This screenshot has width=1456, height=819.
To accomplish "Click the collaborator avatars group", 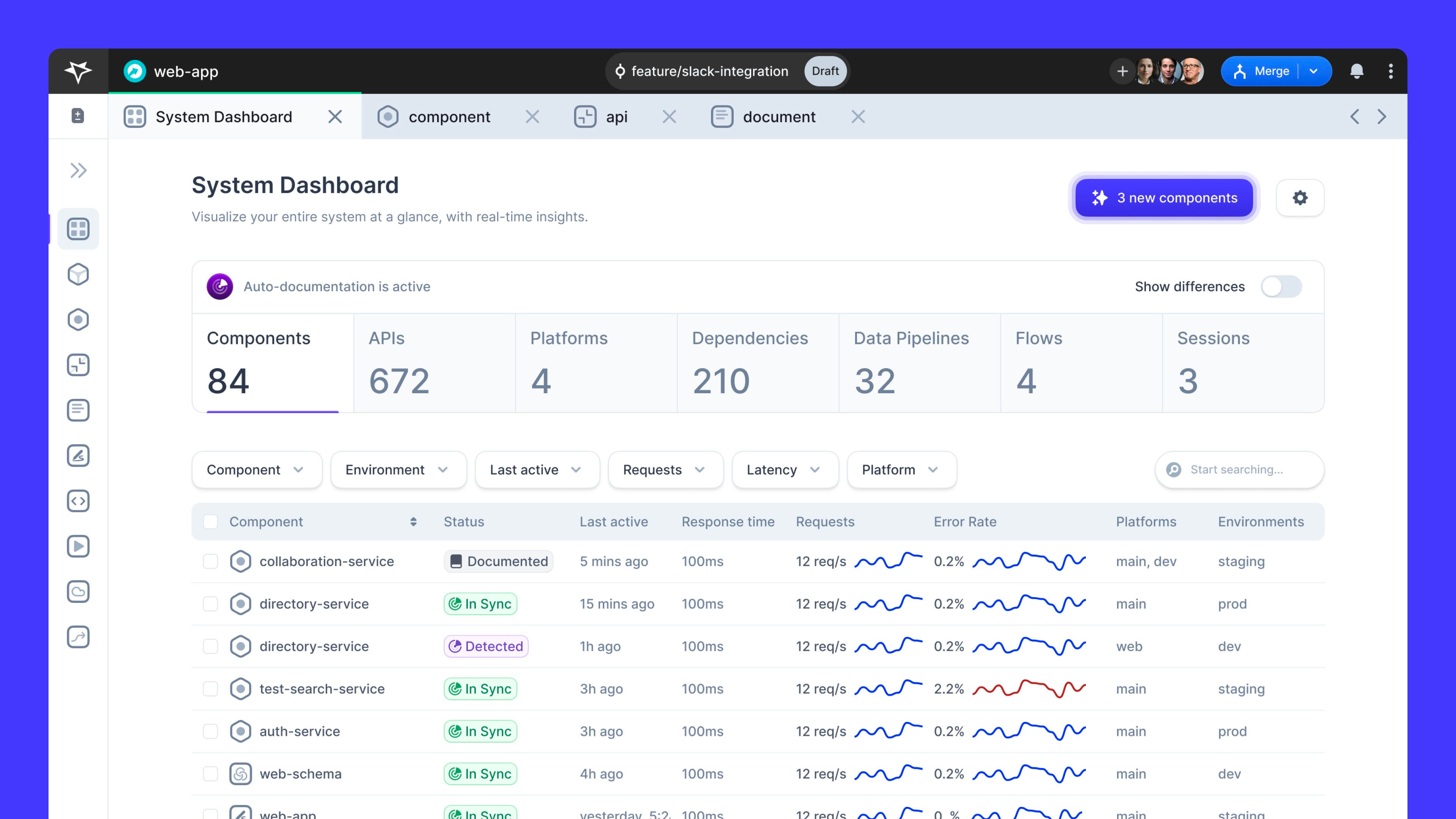I will point(1169,71).
